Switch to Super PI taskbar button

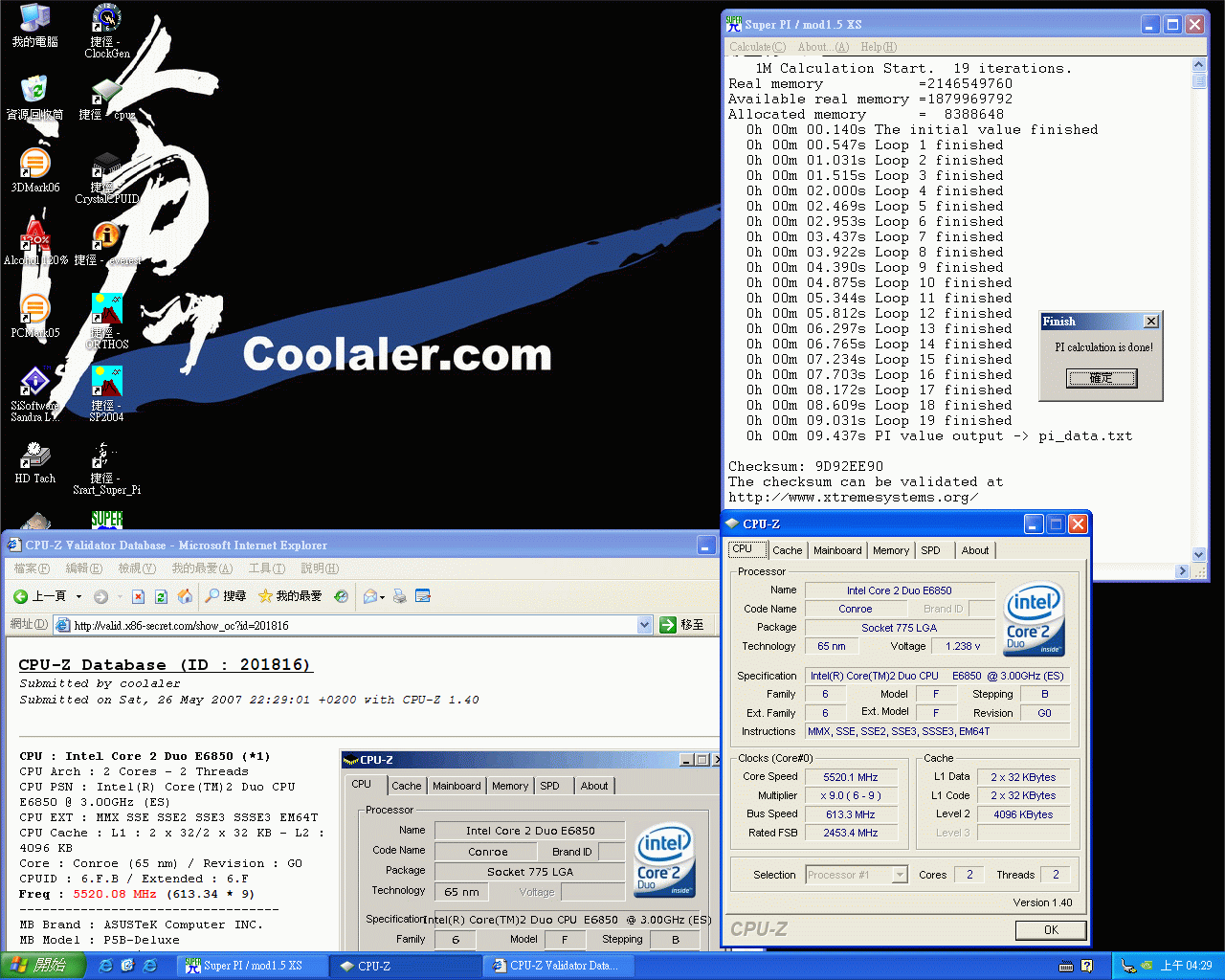point(254,966)
